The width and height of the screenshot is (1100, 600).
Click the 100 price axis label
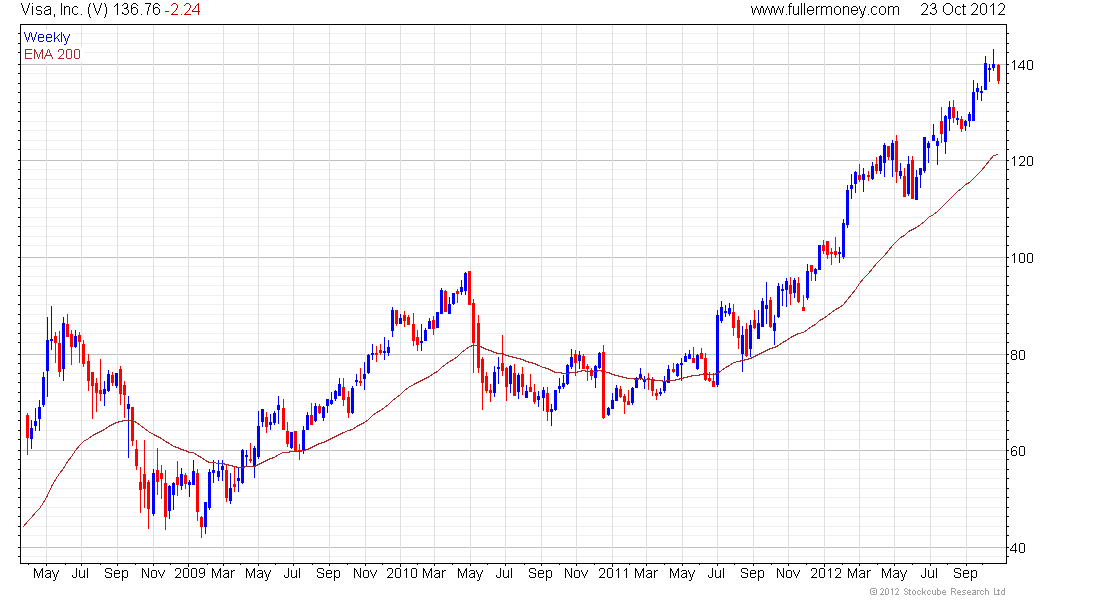pos(1022,258)
